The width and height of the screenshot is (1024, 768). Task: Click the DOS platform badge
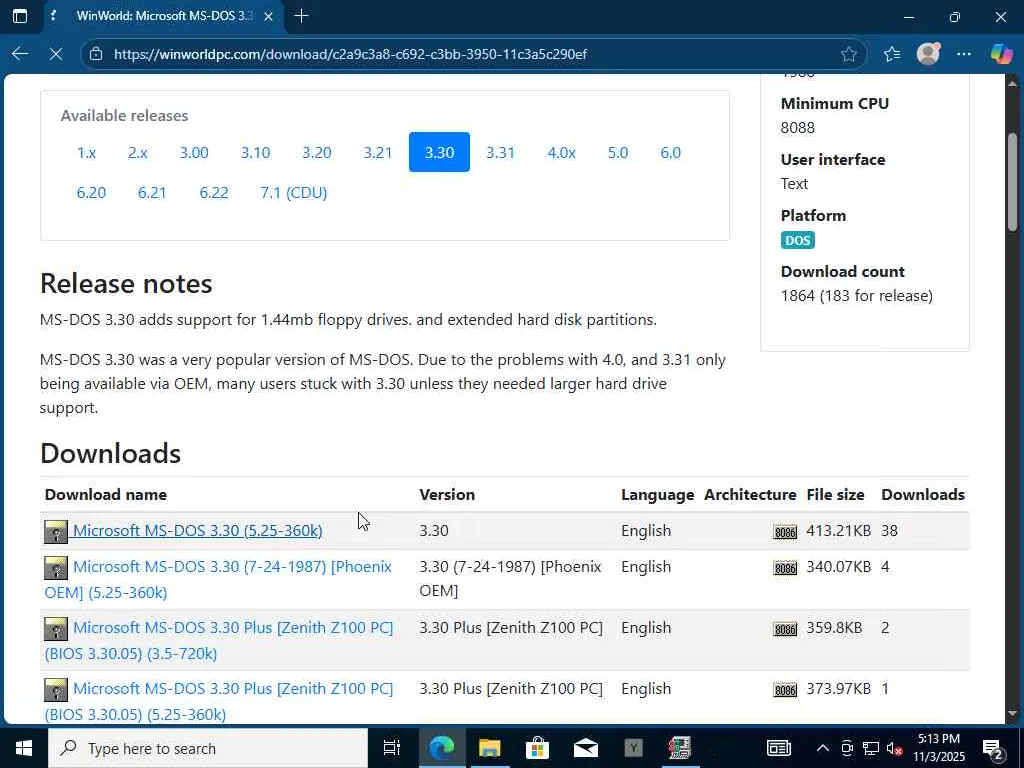click(x=797, y=240)
